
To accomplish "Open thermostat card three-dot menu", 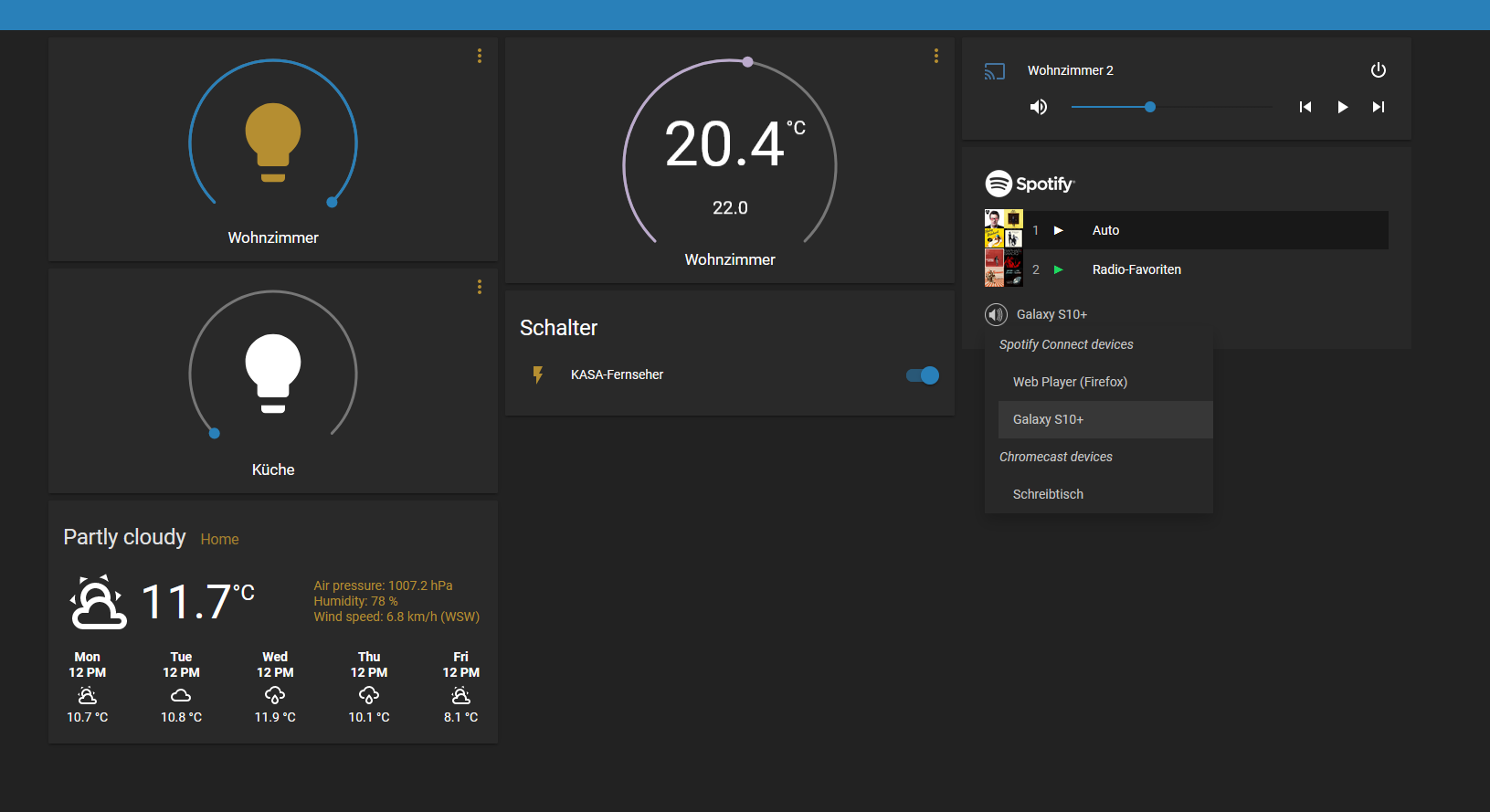I will [x=935, y=56].
